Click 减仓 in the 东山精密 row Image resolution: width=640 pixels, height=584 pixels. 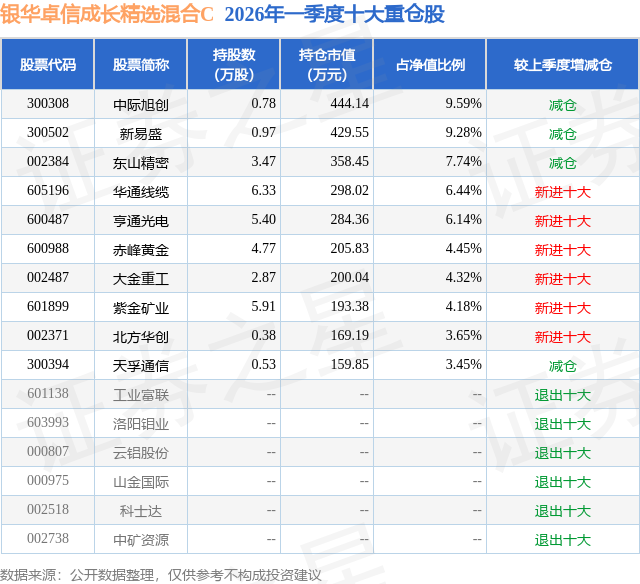563,163
